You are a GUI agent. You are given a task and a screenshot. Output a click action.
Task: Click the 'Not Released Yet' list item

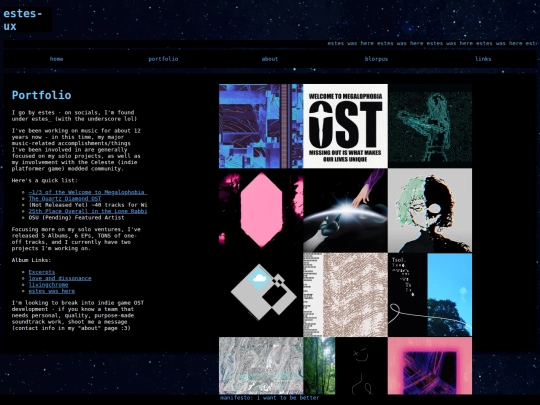(88, 205)
